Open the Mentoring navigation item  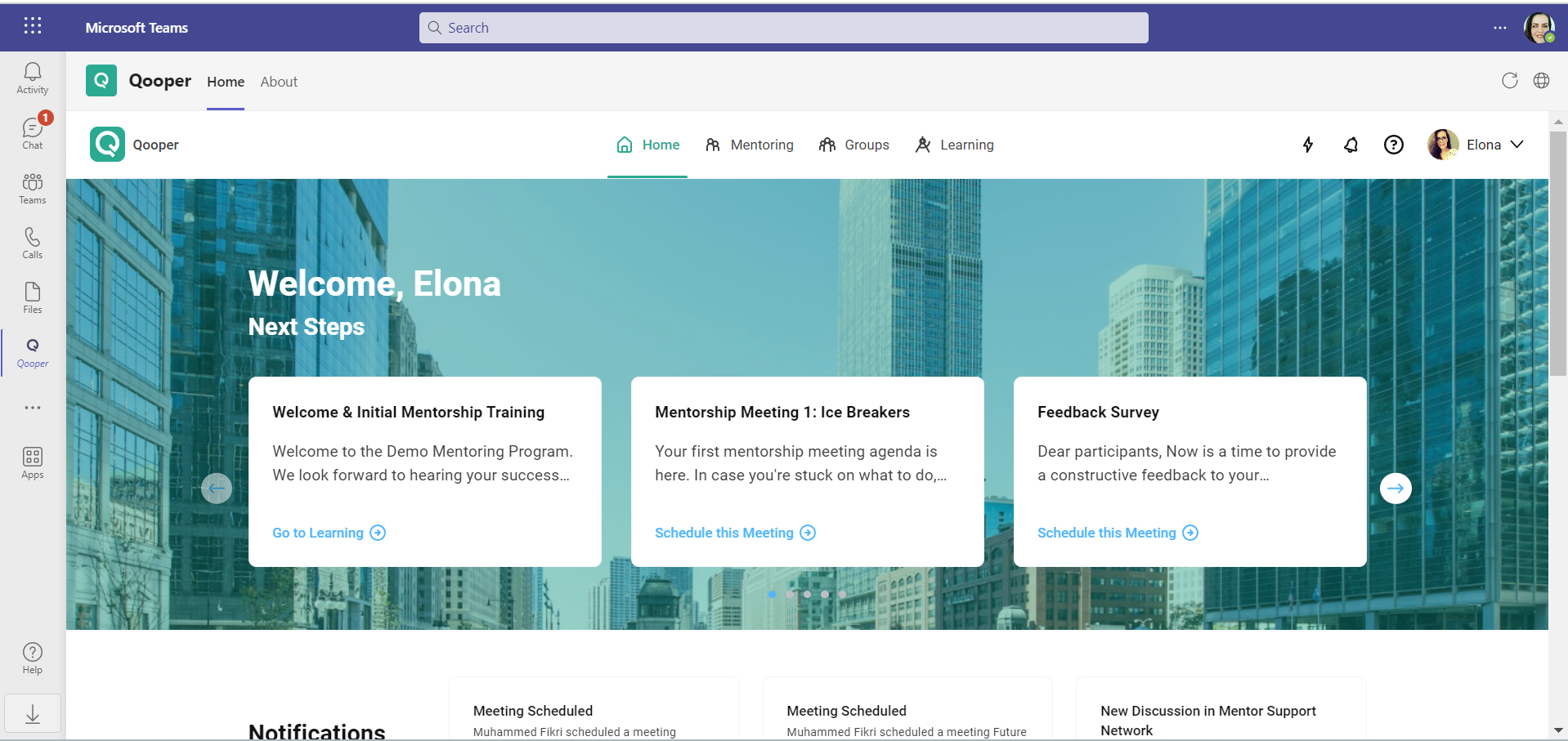750,145
